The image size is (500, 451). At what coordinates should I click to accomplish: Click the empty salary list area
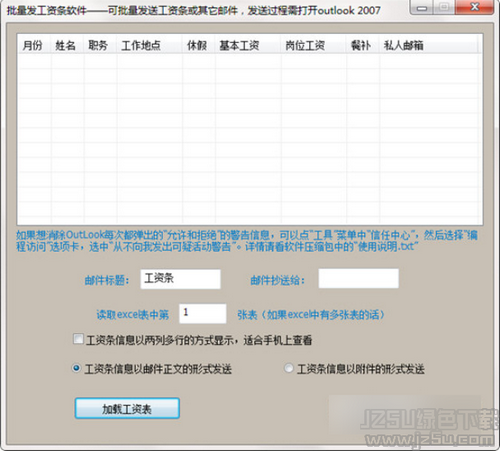pyautogui.click(x=250, y=138)
